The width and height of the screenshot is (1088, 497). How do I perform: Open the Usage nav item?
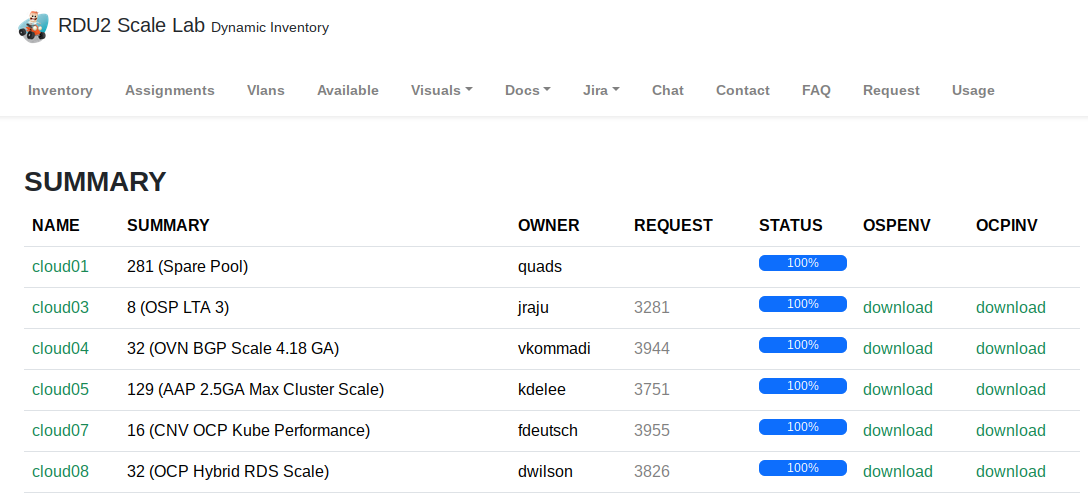pyautogui.click(x=973, y=90)
